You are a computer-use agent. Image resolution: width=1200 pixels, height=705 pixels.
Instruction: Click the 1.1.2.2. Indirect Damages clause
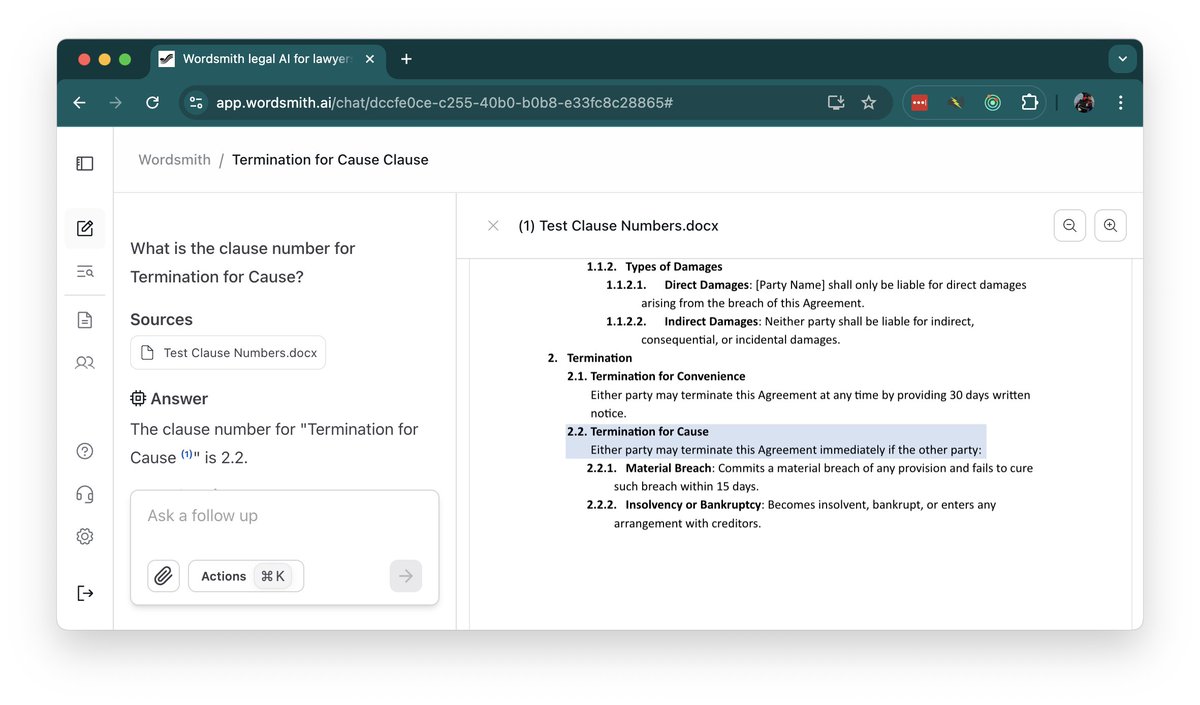coord(790,331)
